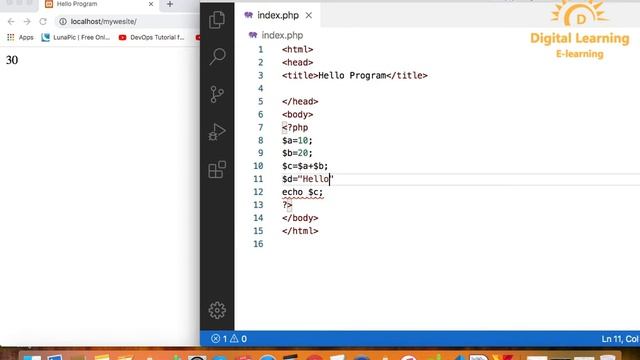Click the 30 output text on the page
The width and height of the screenshot is (640, 360).
tap(12, 60)
